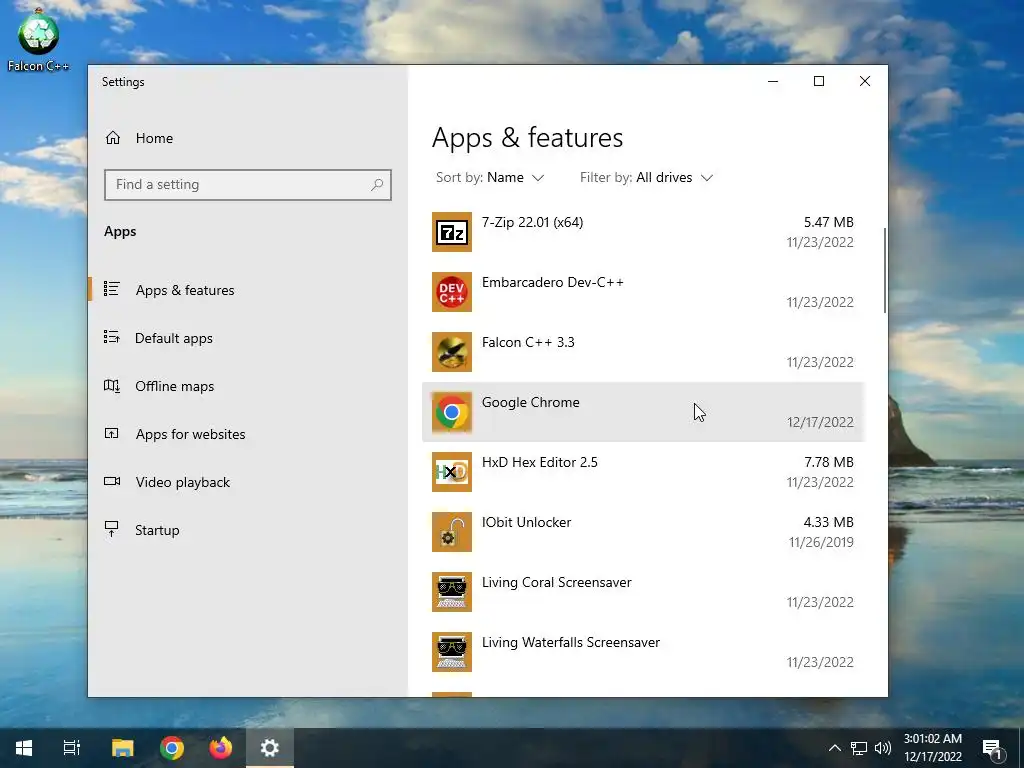This screenshot has width=1024, height=768.
Task: Click the Offline maps sidebar icon
Action: click(x=112, y=385)
